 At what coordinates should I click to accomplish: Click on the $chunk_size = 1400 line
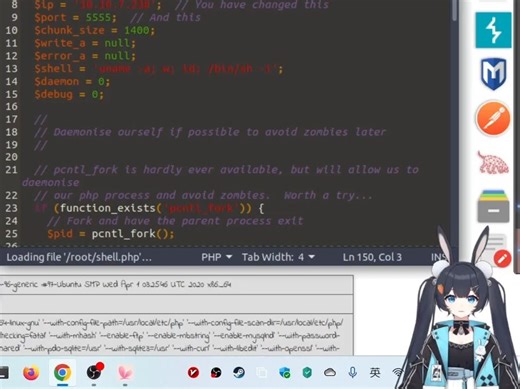95,30
